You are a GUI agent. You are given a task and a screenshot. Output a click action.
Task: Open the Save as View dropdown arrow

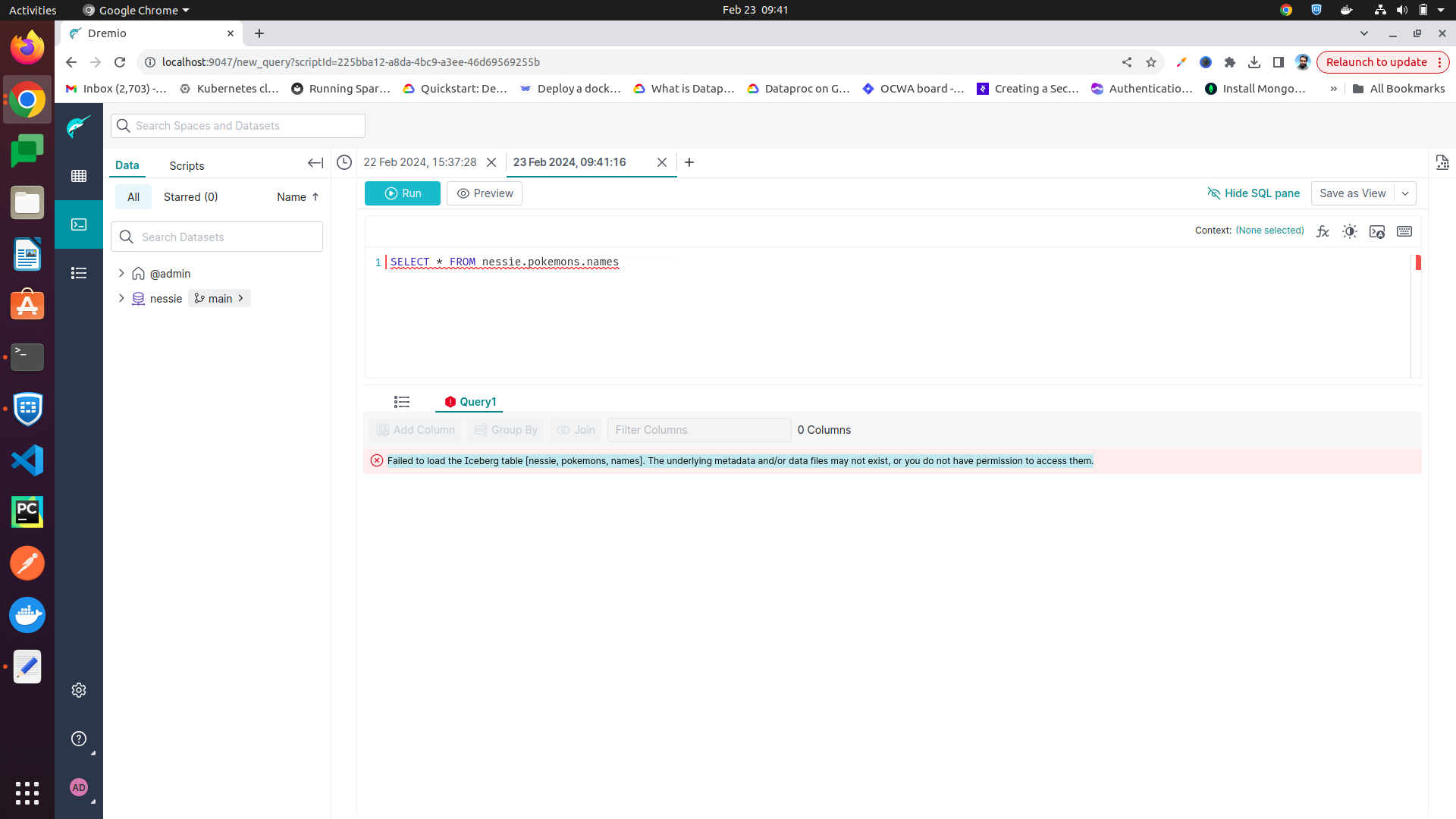point(1405,193)
